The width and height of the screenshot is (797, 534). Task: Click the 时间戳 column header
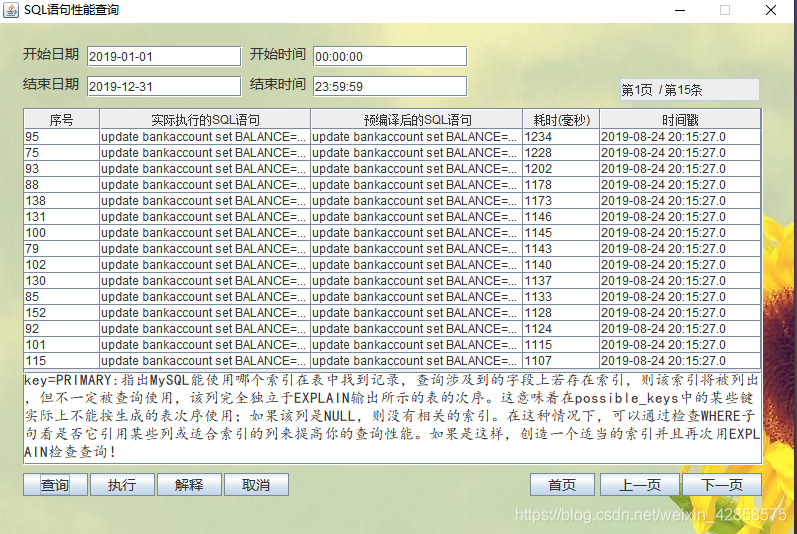click(680, 120)
